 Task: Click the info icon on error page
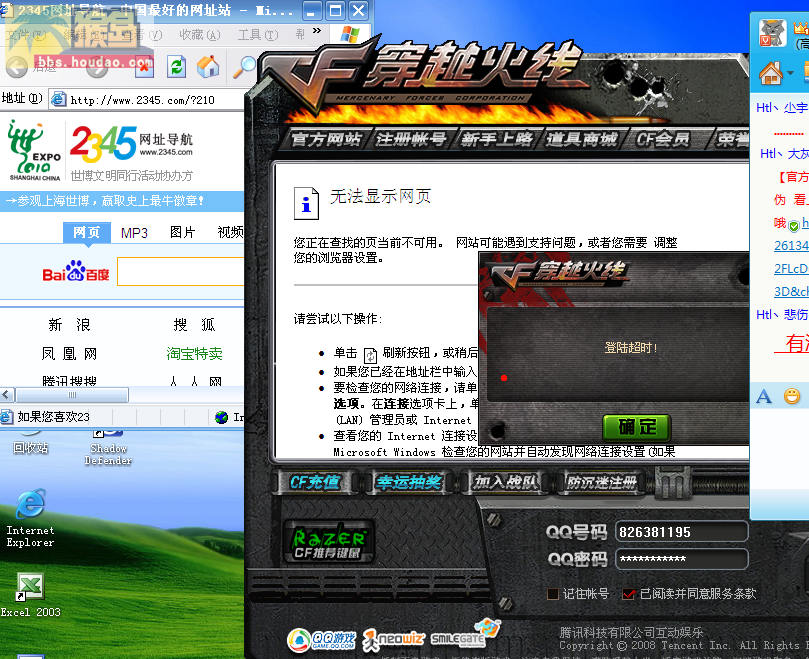pos(306,203)
